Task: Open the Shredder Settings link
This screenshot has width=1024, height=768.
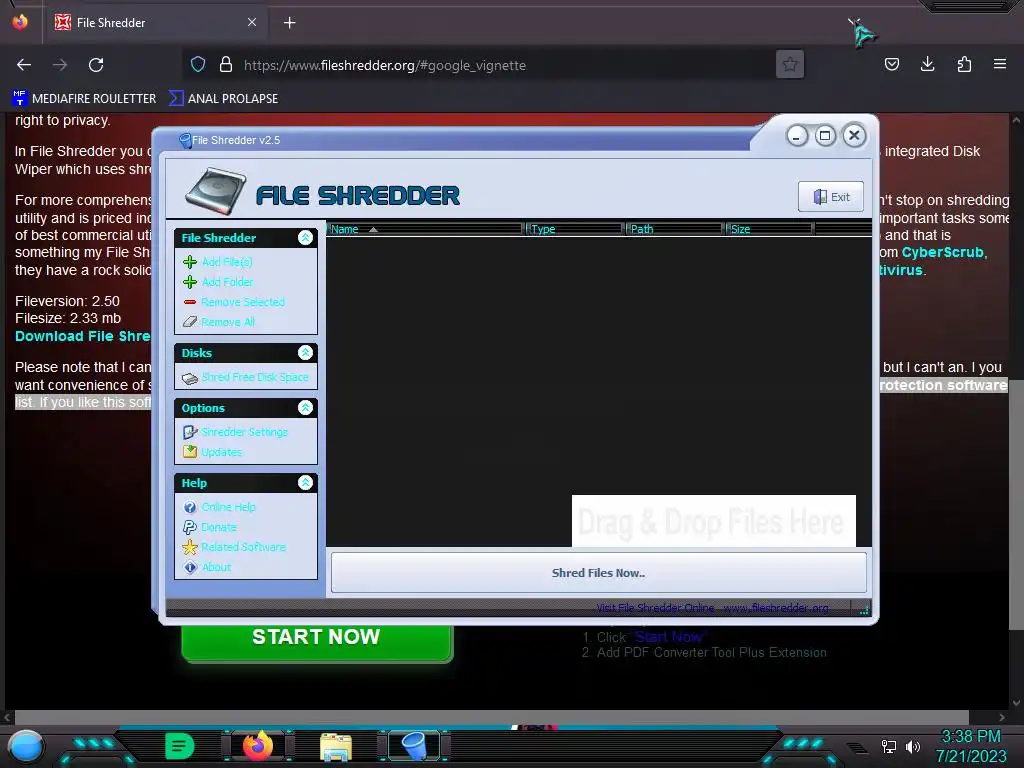Action: [x=244, y=432]
